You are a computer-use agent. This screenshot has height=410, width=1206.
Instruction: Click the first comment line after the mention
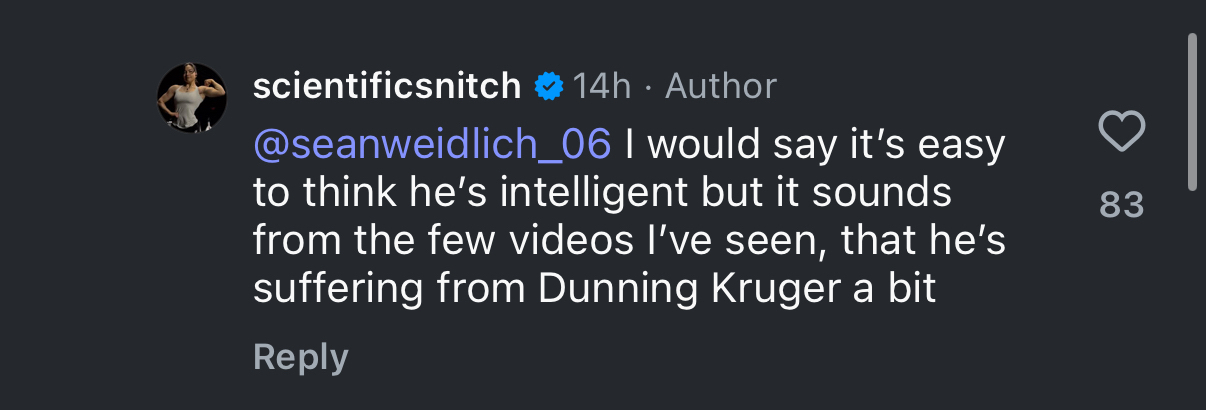point(815,145)
